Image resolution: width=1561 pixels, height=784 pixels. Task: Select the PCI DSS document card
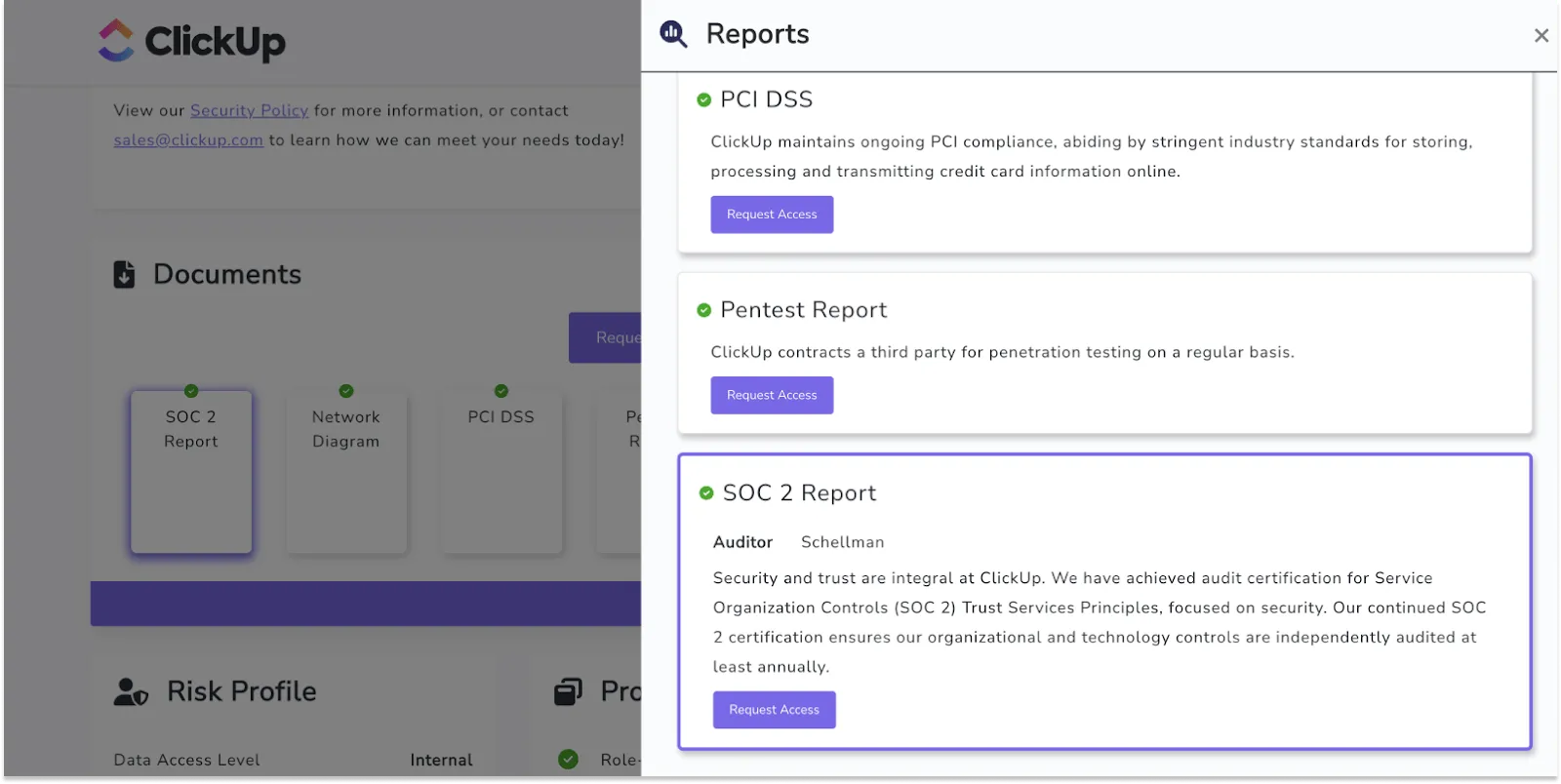pos(501,473)
